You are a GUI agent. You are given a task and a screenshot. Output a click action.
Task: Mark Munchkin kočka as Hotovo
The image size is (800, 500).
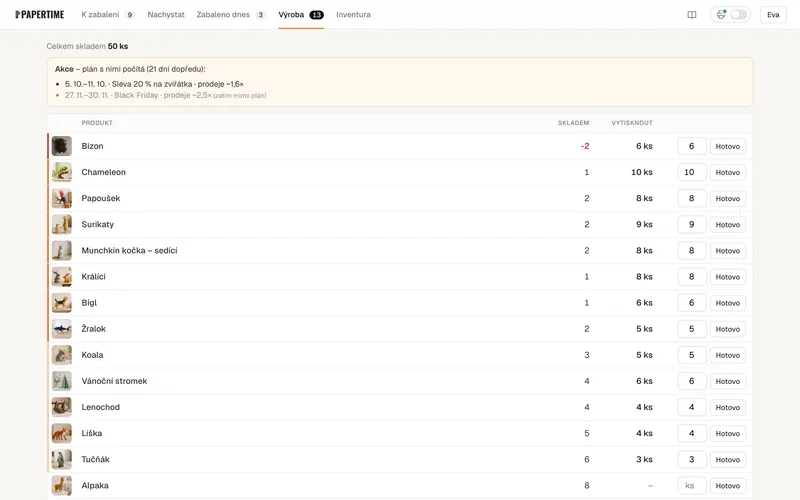[x=728, y=251]
